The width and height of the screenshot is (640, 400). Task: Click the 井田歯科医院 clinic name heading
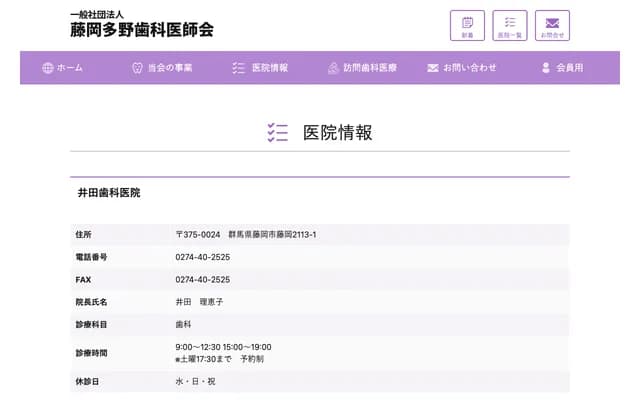[109, 192]
